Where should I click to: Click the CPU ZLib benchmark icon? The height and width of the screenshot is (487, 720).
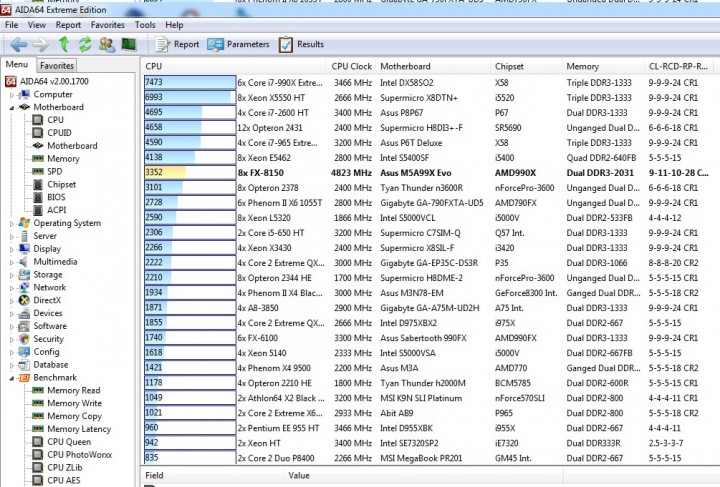[x=38, y=467]
